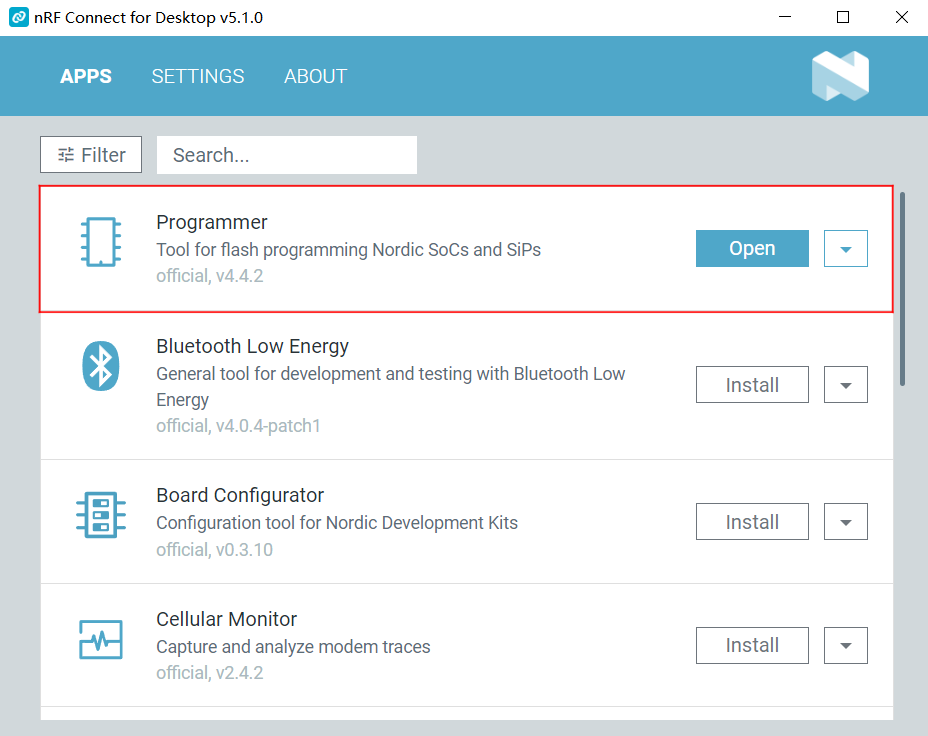This screenshot has height=736, width=928.
Task: Expand the Programmer options dropdown arrow
Action: click(846, 249)
